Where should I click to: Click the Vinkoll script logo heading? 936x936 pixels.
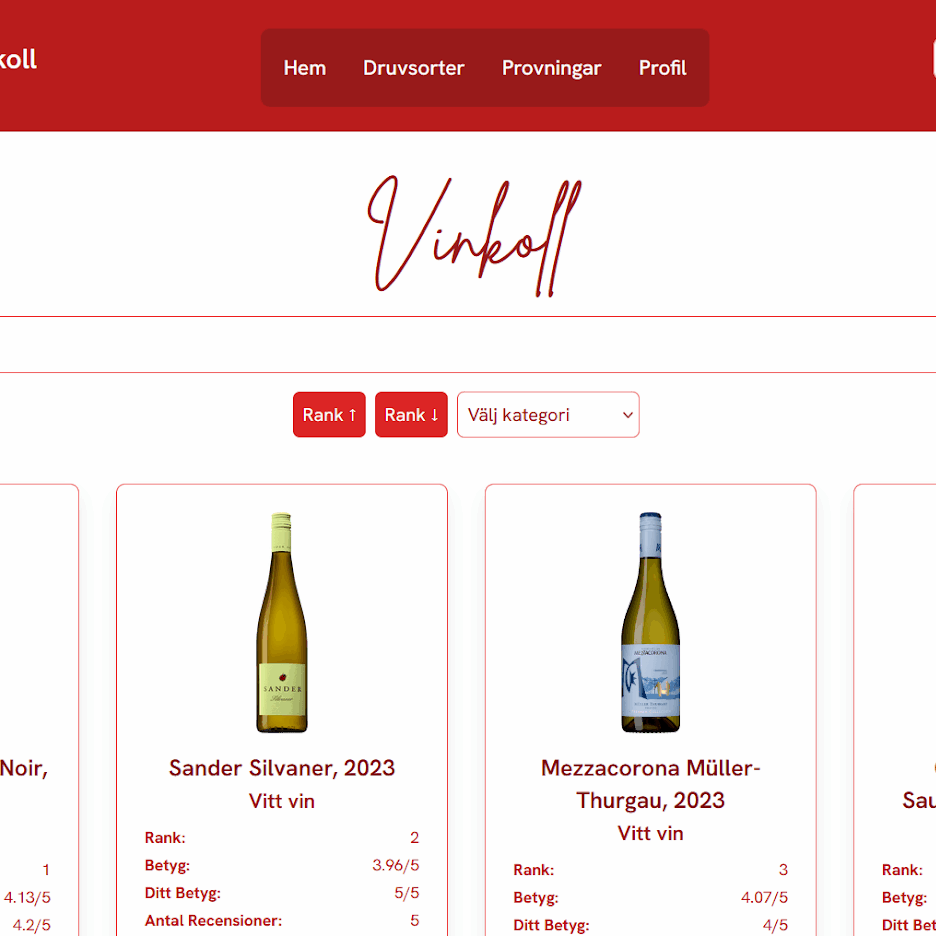(474, 236)
